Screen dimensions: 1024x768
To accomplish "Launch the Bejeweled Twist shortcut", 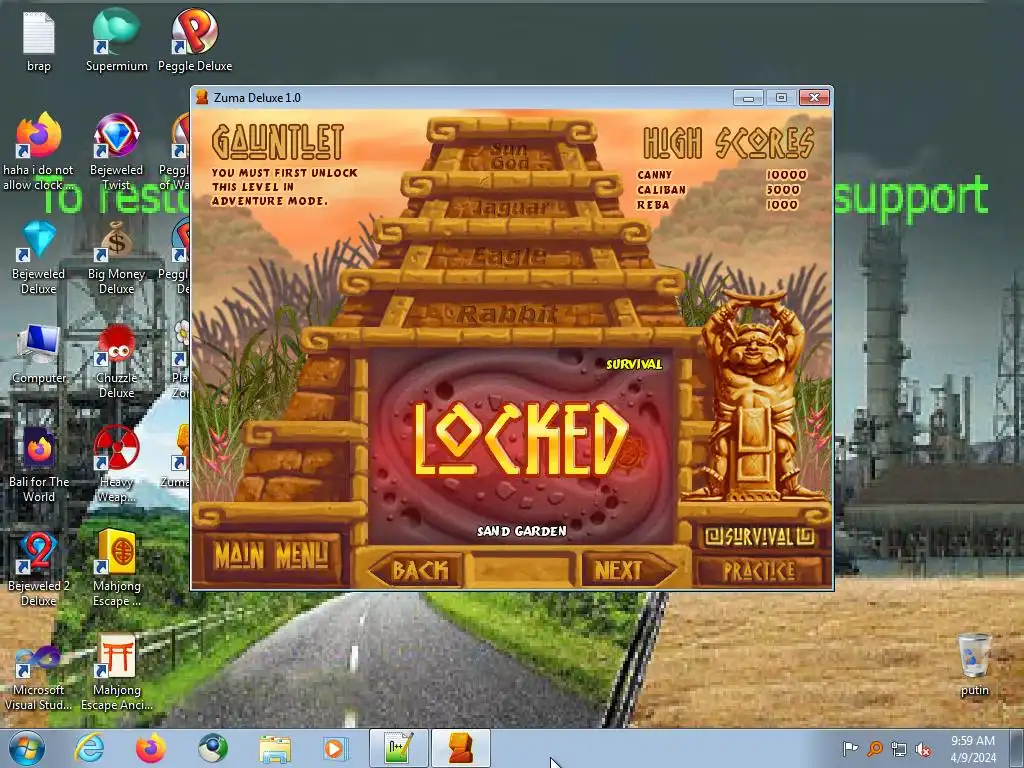I will 116,152.
